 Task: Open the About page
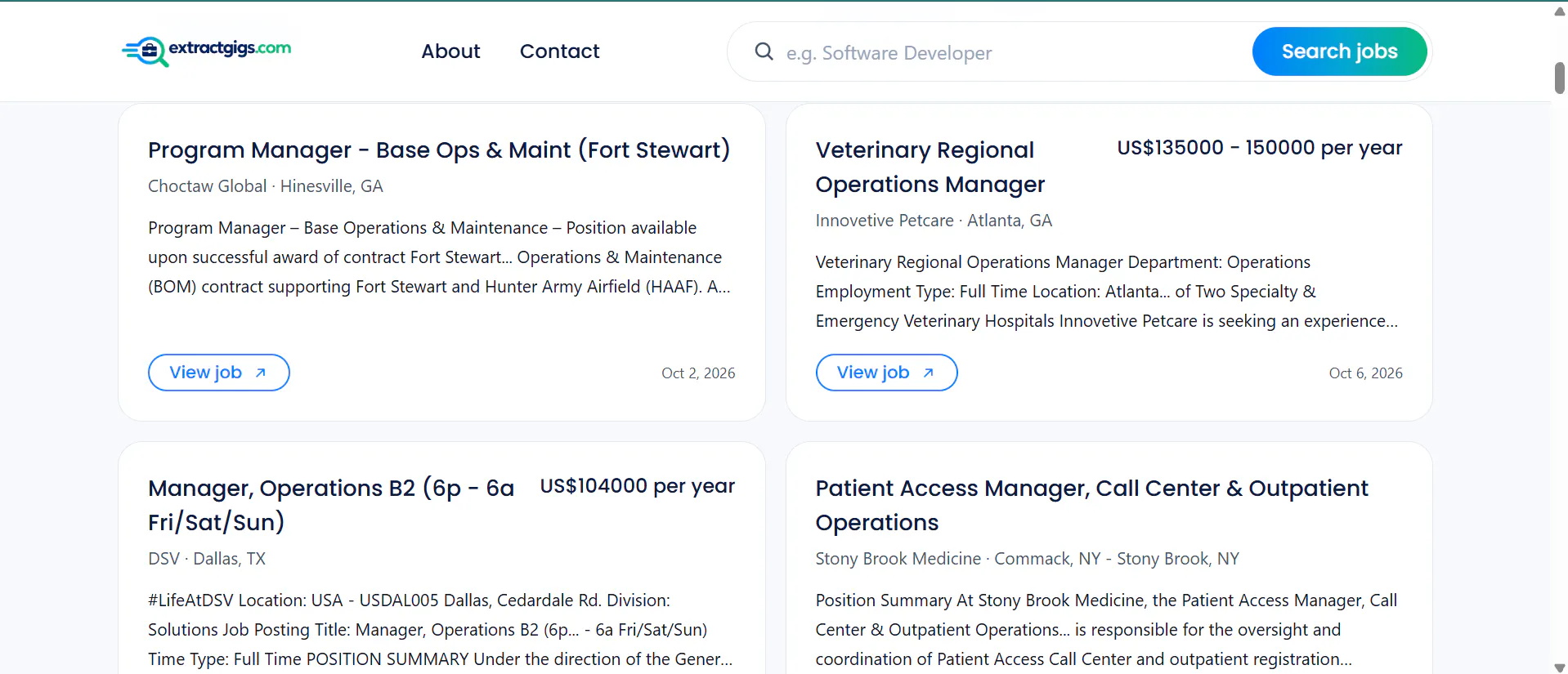pos(450,51)
